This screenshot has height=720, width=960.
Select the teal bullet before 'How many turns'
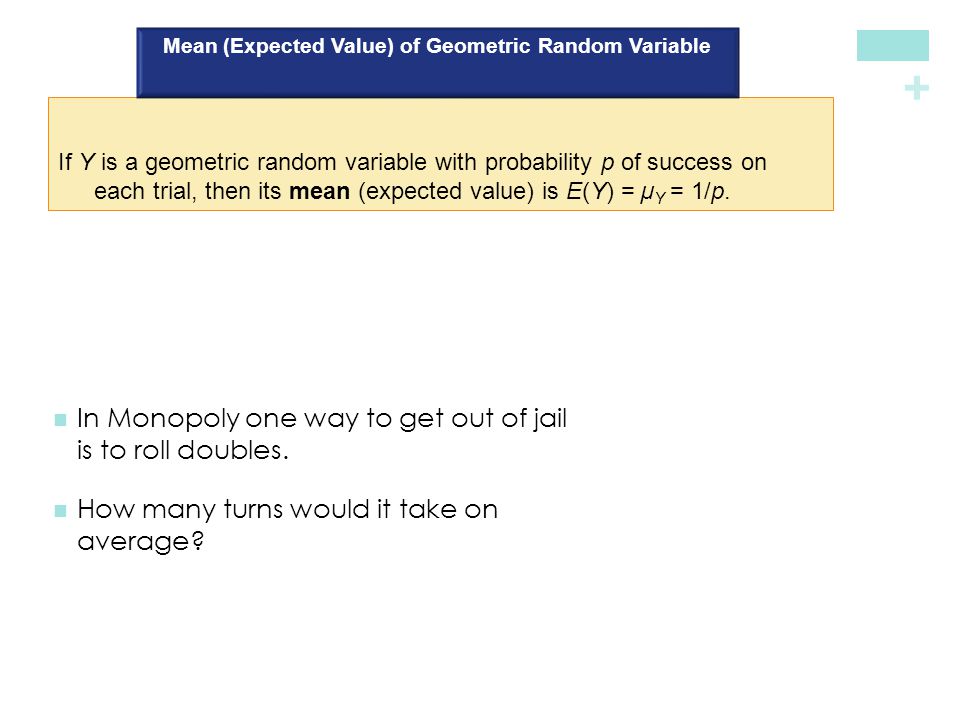click(x=60, y=511)
